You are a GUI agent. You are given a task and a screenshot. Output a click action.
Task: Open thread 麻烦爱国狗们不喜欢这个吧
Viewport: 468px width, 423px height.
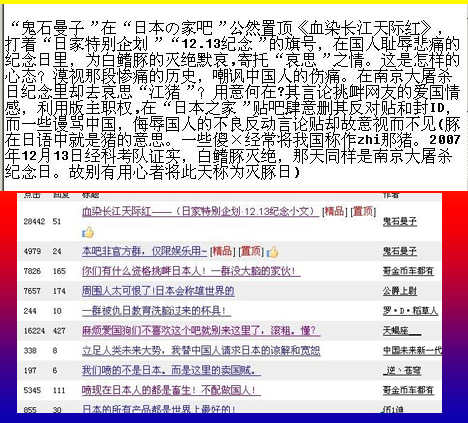tap(201, 330)
